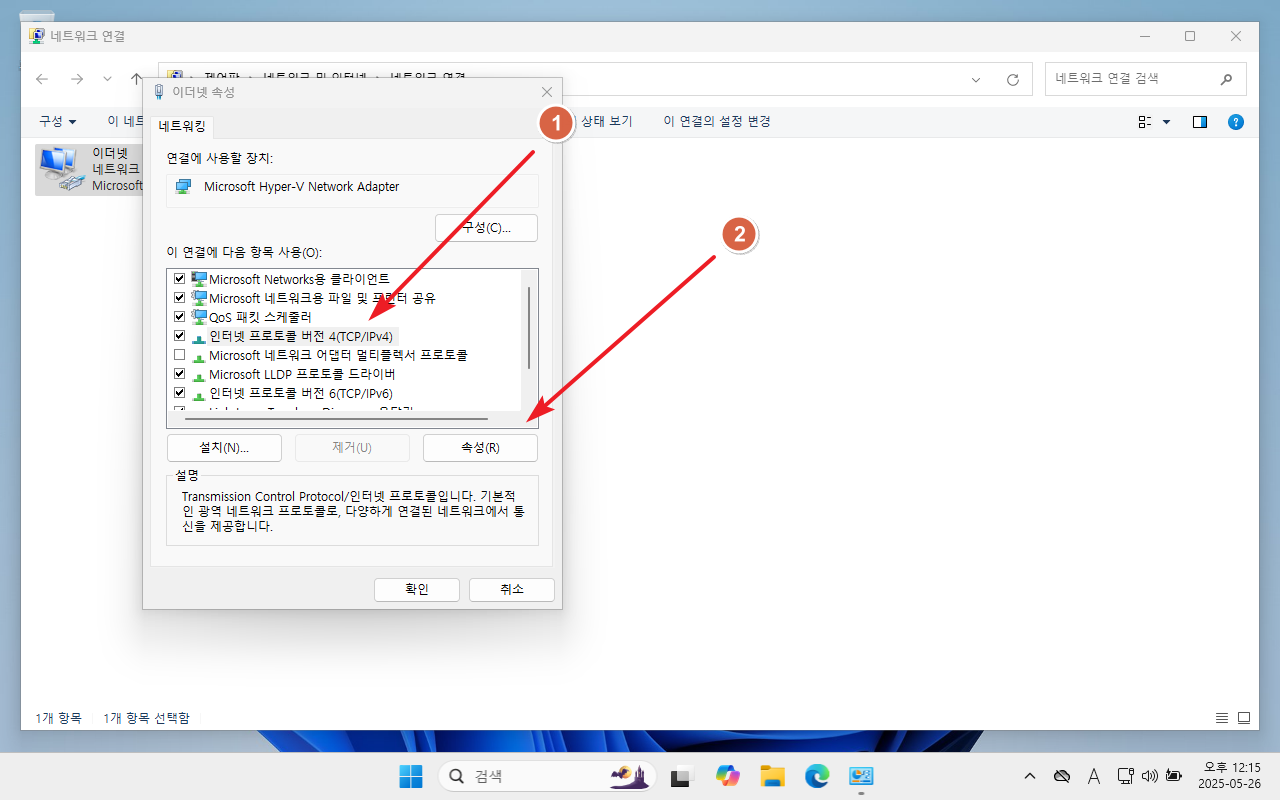
Task: Go up one folder level
Action: (137, 79)
